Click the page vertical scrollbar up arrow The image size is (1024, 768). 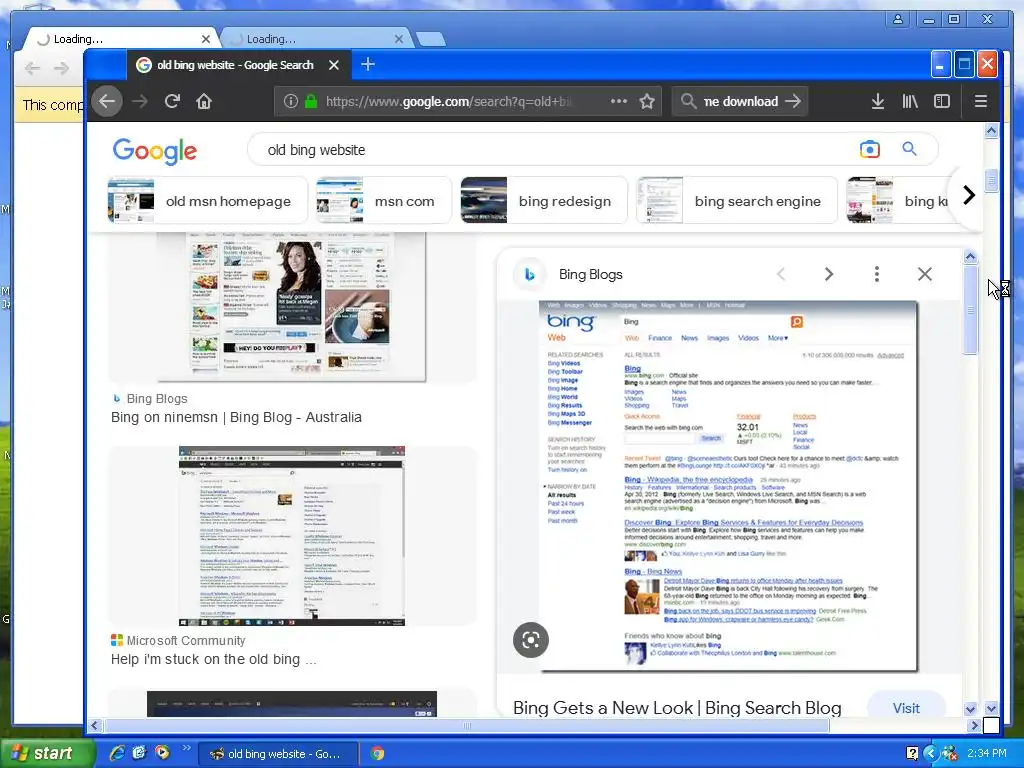click(991, 131)
